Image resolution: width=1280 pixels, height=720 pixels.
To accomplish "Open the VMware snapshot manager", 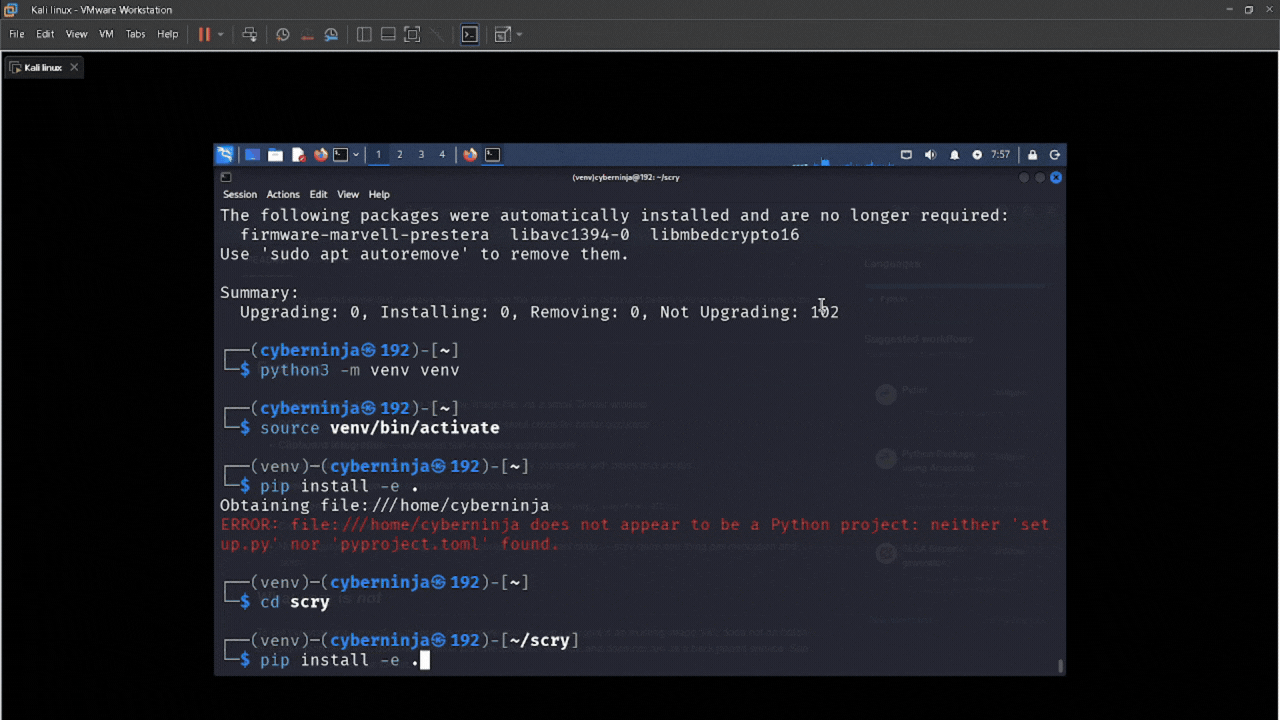I will coord(331,34).
